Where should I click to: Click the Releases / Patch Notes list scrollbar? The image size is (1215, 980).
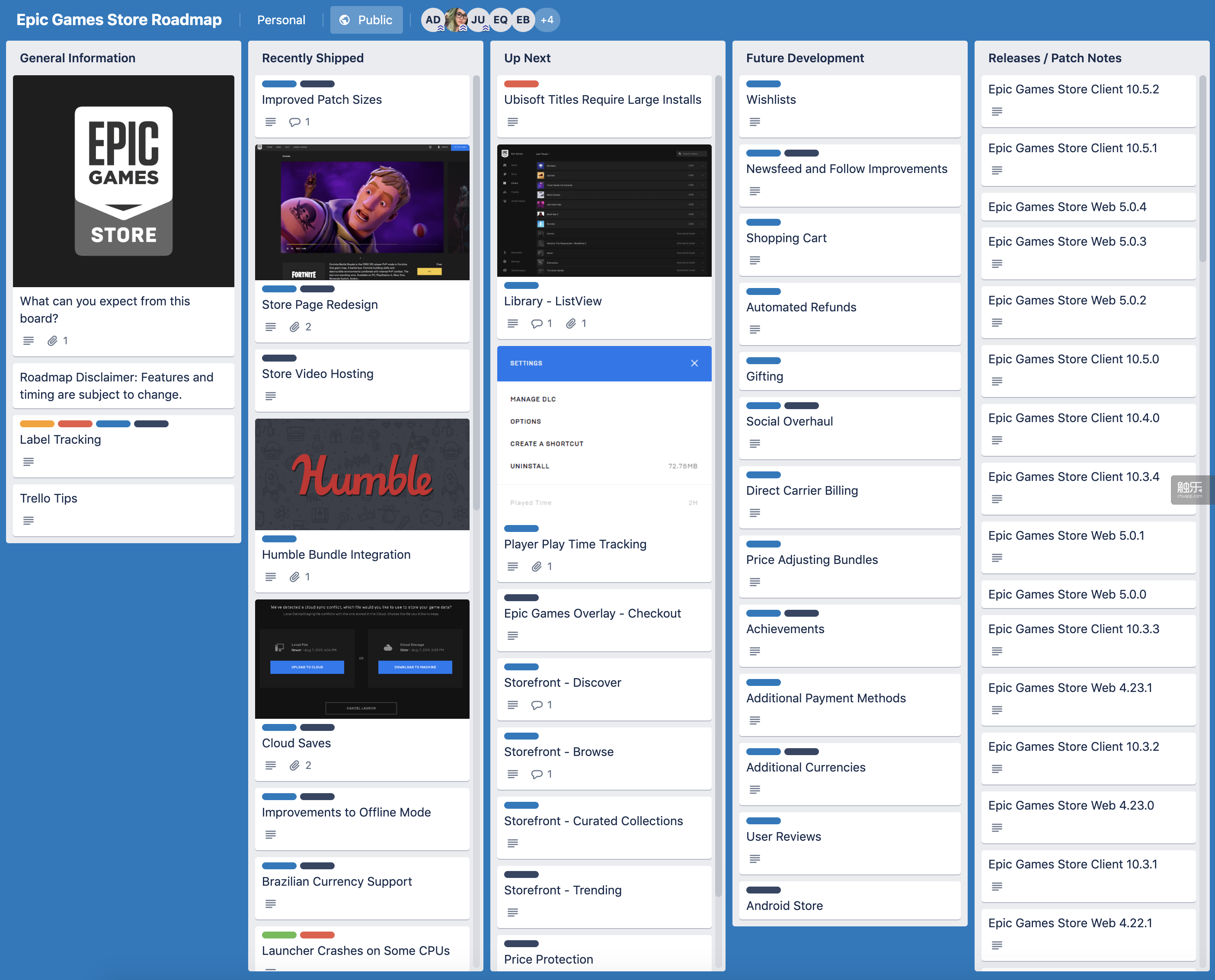click(x=1202, y=169)
